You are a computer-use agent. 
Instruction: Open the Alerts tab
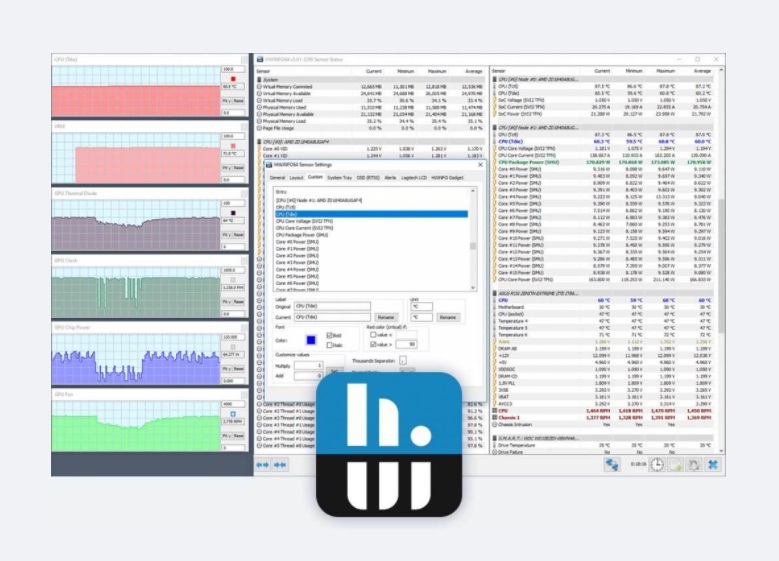390,177
